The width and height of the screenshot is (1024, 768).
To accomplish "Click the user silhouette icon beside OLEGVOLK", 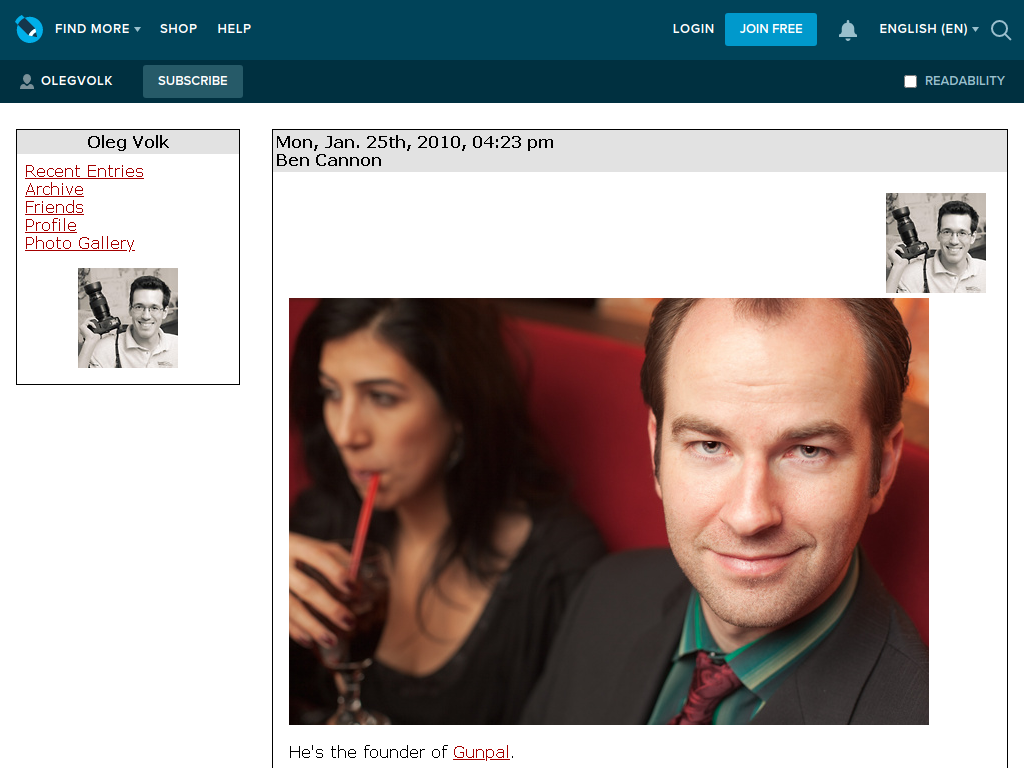I will [x=27, y=81].
